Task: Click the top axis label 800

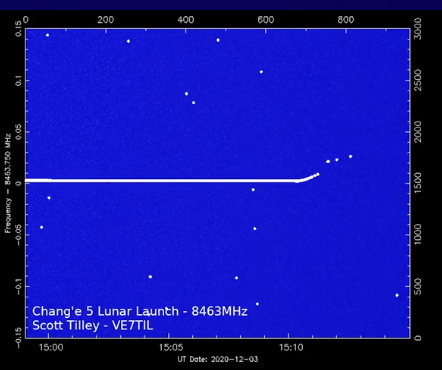Action: point(346,20)
